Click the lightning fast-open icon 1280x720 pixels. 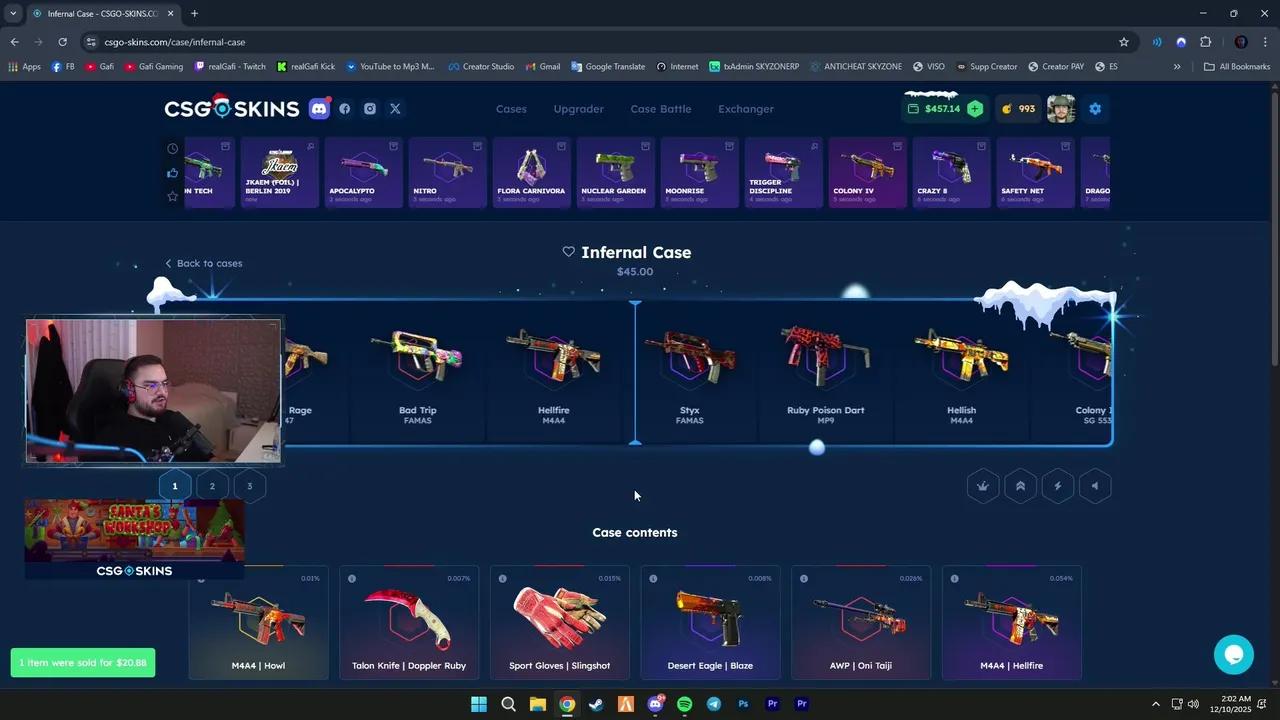point(1058,486)
